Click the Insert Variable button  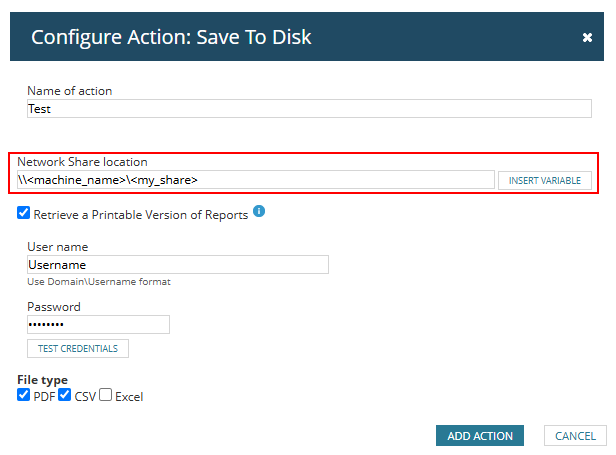tap(544, 180)
